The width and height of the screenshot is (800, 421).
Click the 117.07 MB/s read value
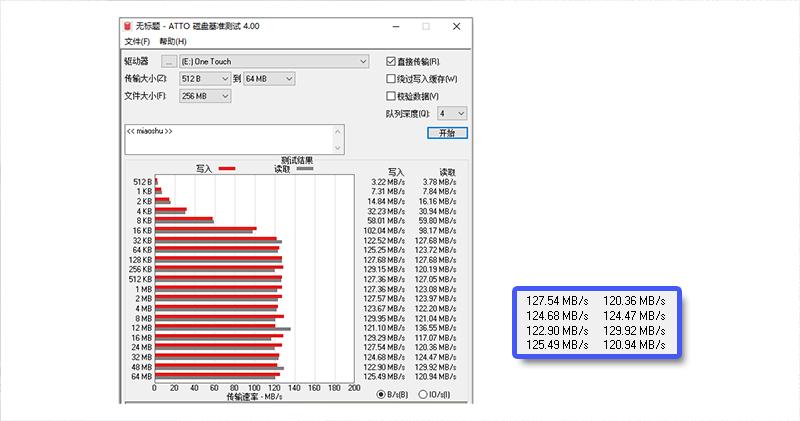[x=435, y=338]
